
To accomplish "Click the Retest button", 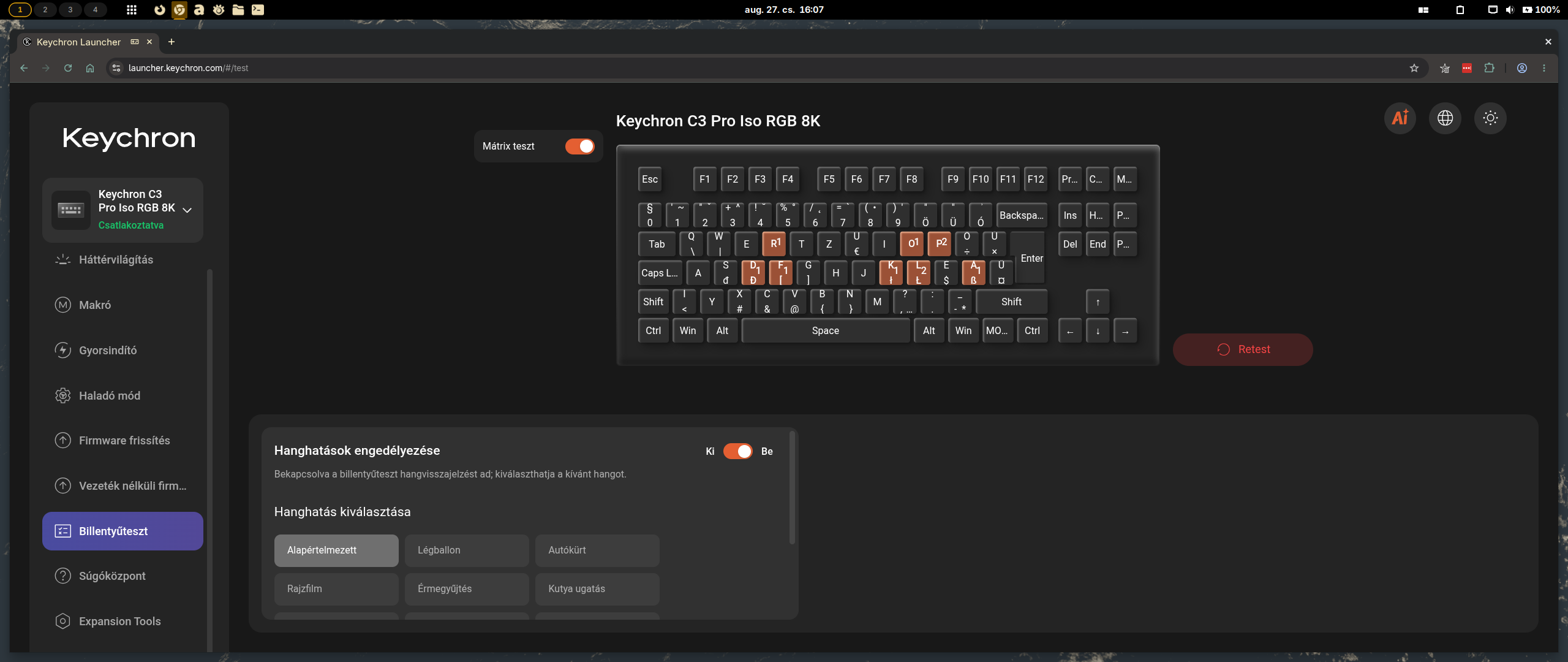I will [1243, 349].
